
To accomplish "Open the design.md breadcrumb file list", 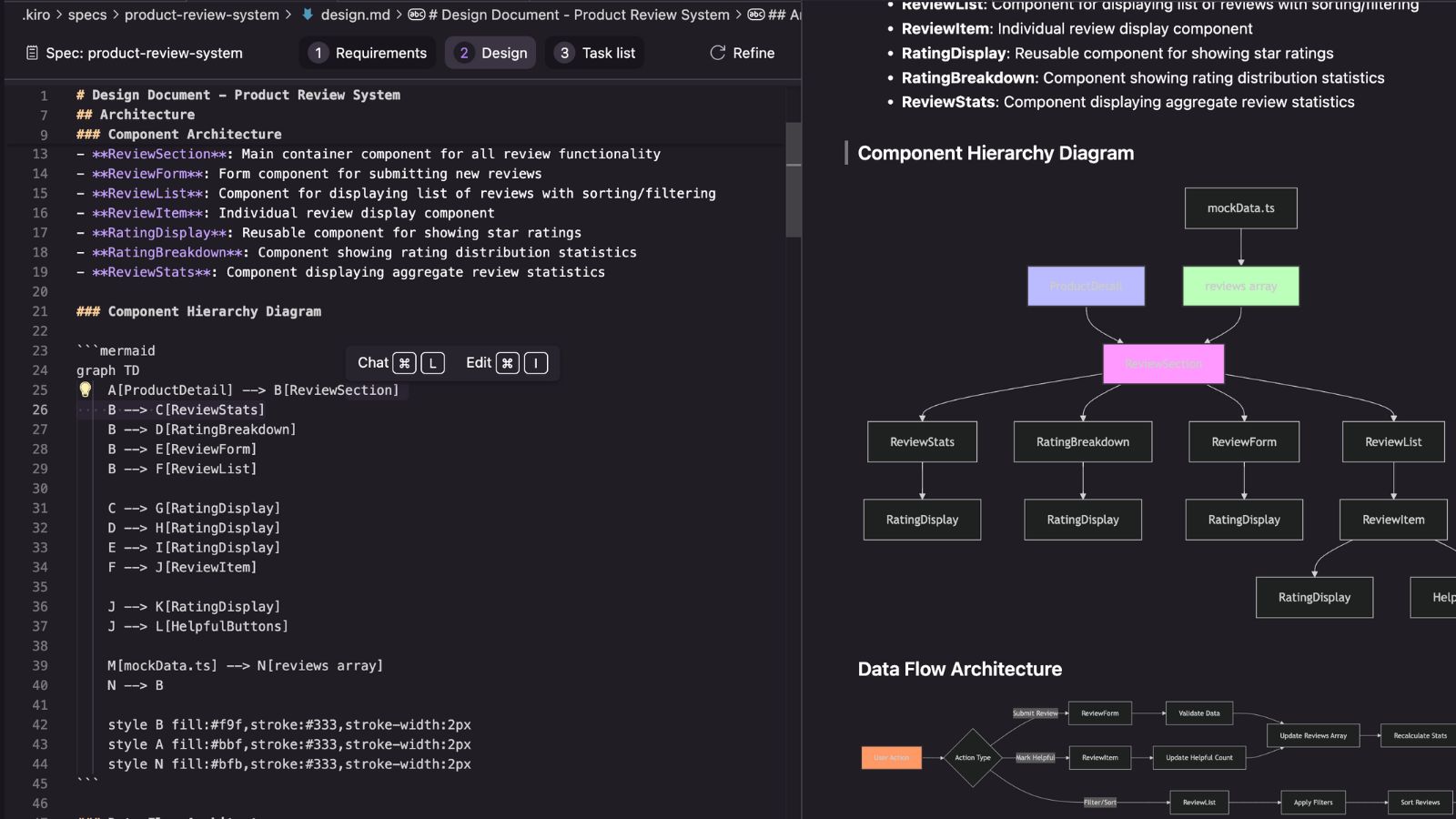I will (x=355, y=15).
